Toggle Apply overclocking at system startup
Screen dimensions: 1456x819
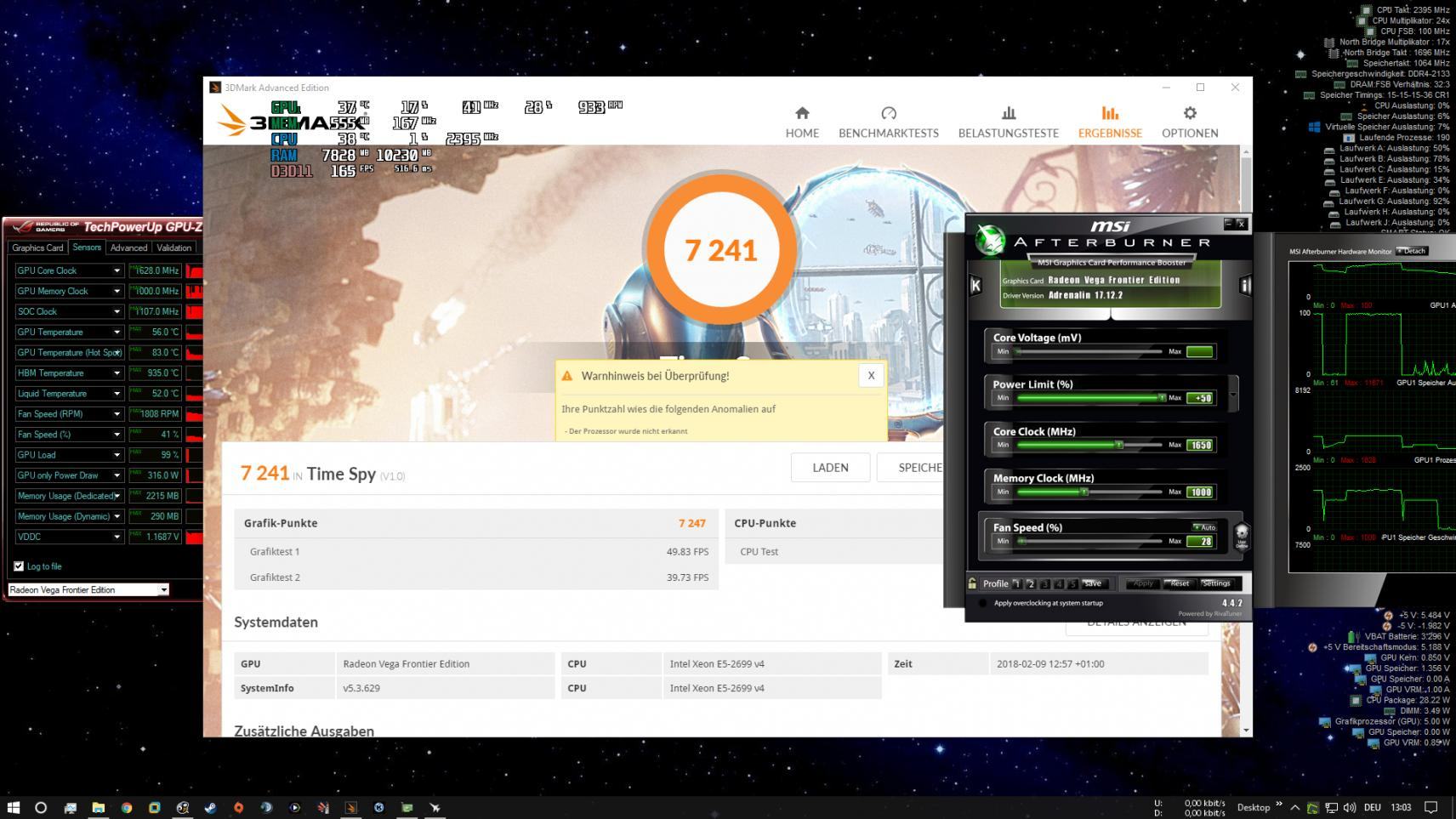pos(983,603)
